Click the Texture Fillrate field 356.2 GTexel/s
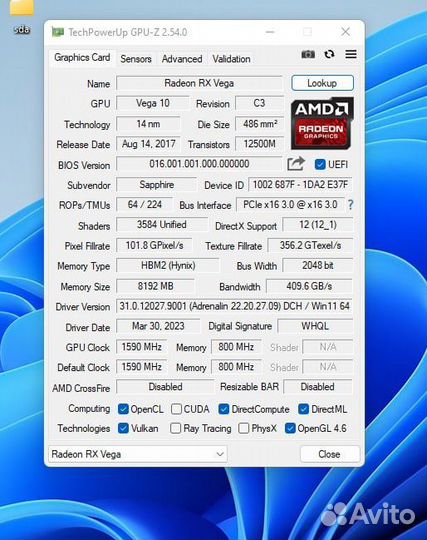427x540 pixels. tap(310, 245)
